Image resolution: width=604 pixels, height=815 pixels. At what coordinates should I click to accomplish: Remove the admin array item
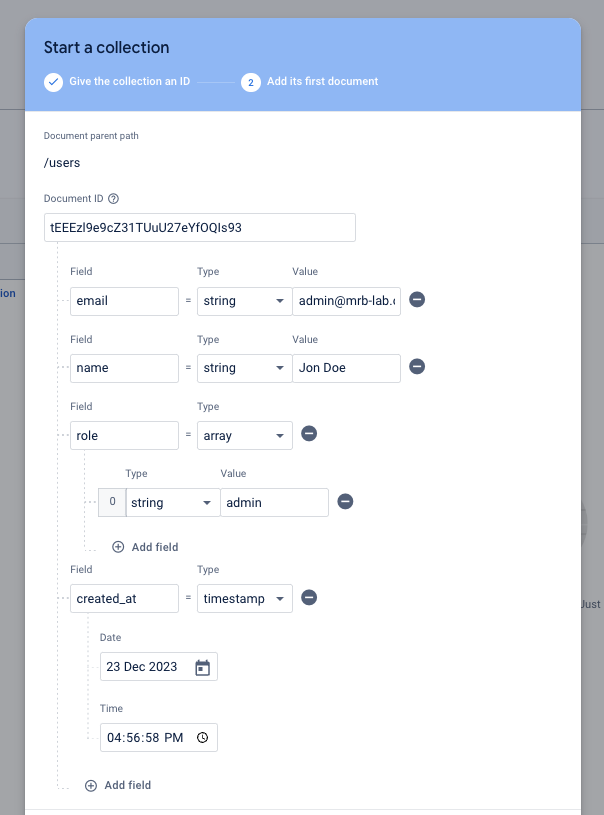[345, 502]
